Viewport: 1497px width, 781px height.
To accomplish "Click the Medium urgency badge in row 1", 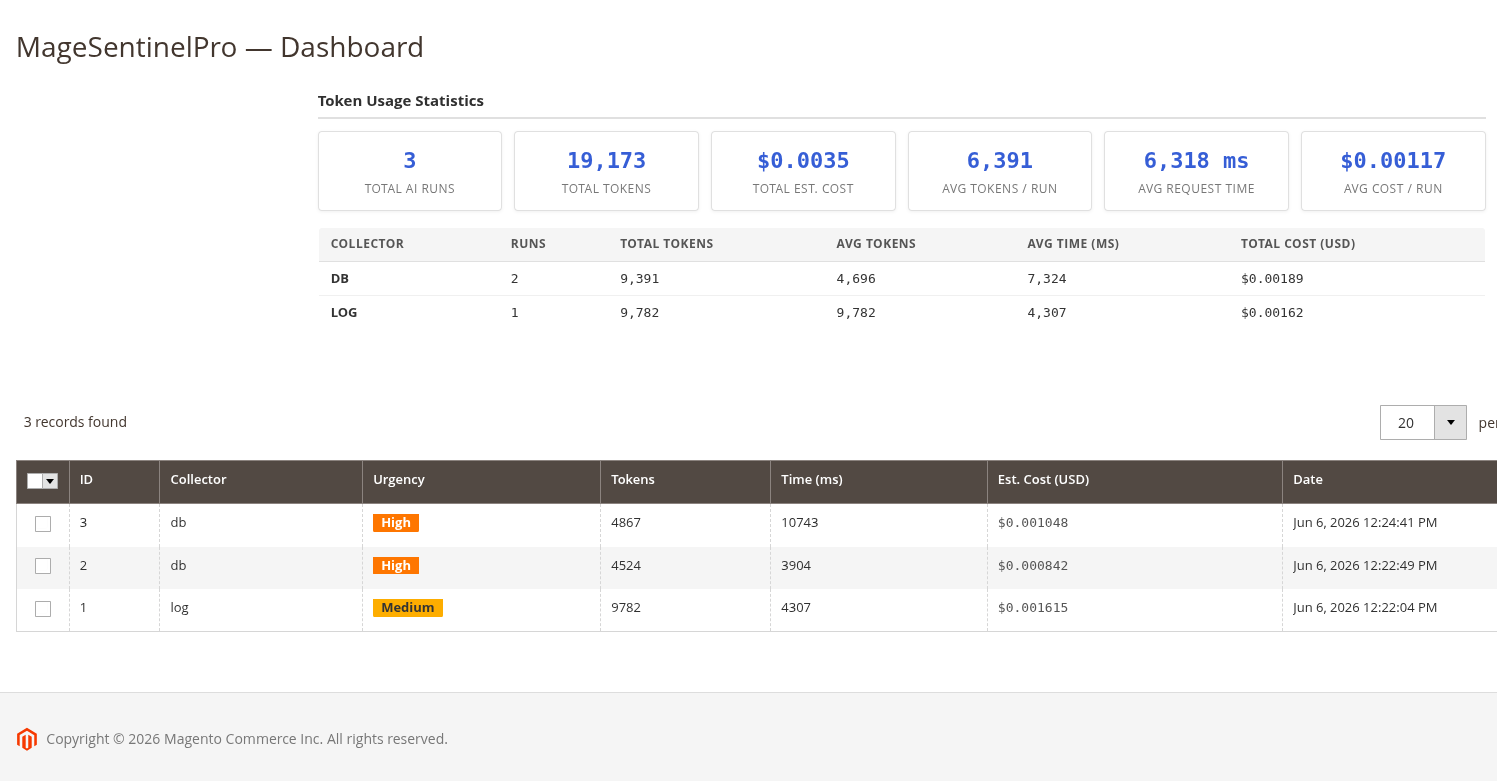I will [x=408, y=608].
